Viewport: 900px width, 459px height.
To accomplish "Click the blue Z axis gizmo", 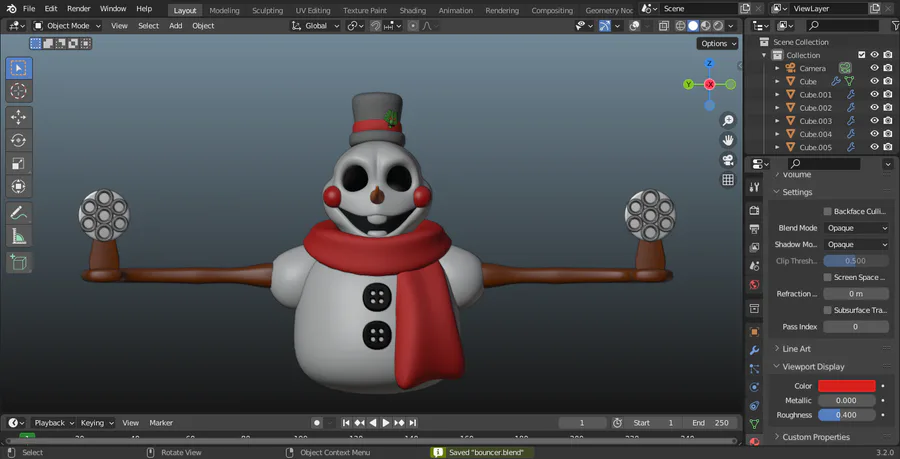I will pos(709,63).
